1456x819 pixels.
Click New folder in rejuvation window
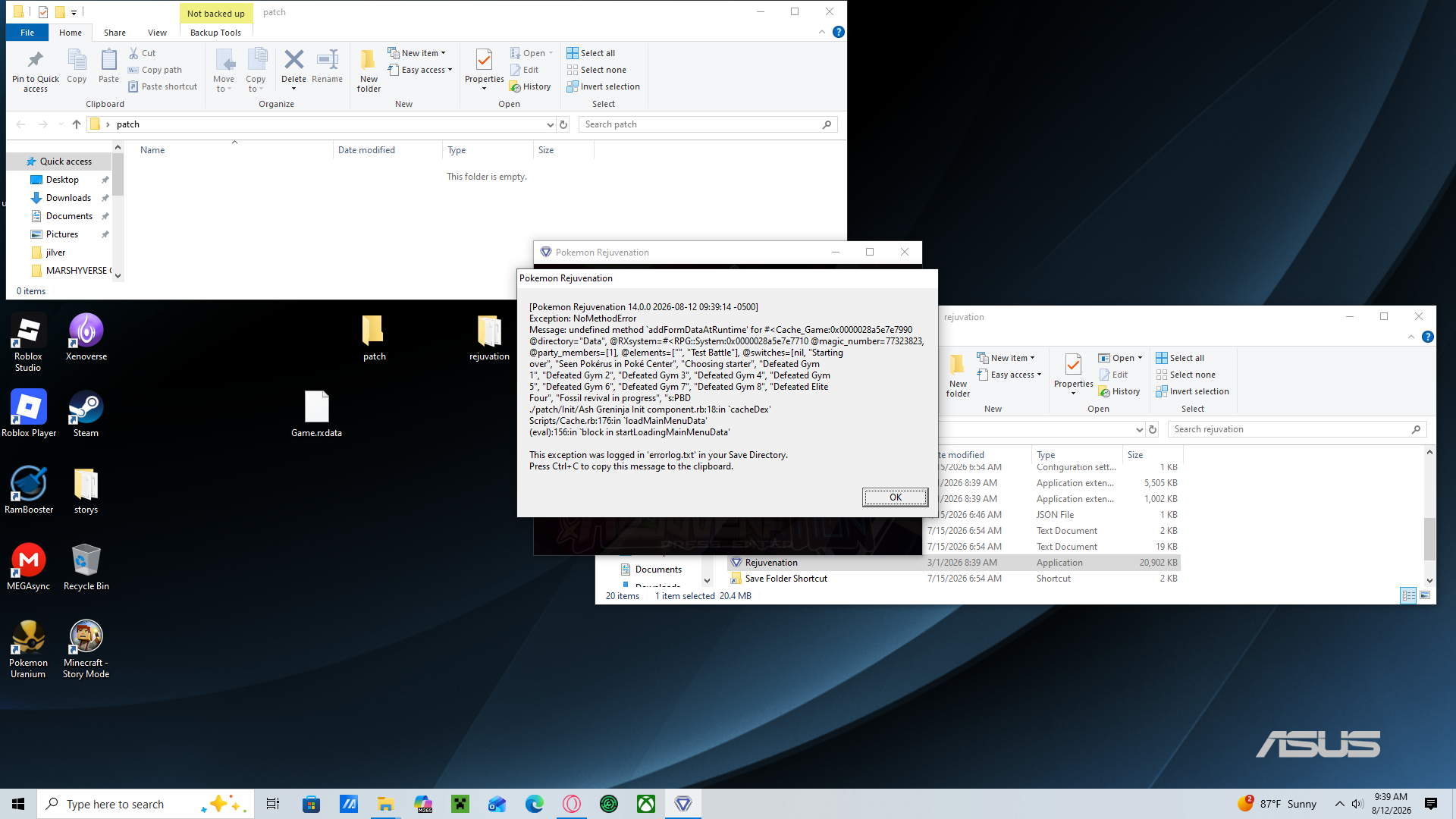[x=958, y=375]
